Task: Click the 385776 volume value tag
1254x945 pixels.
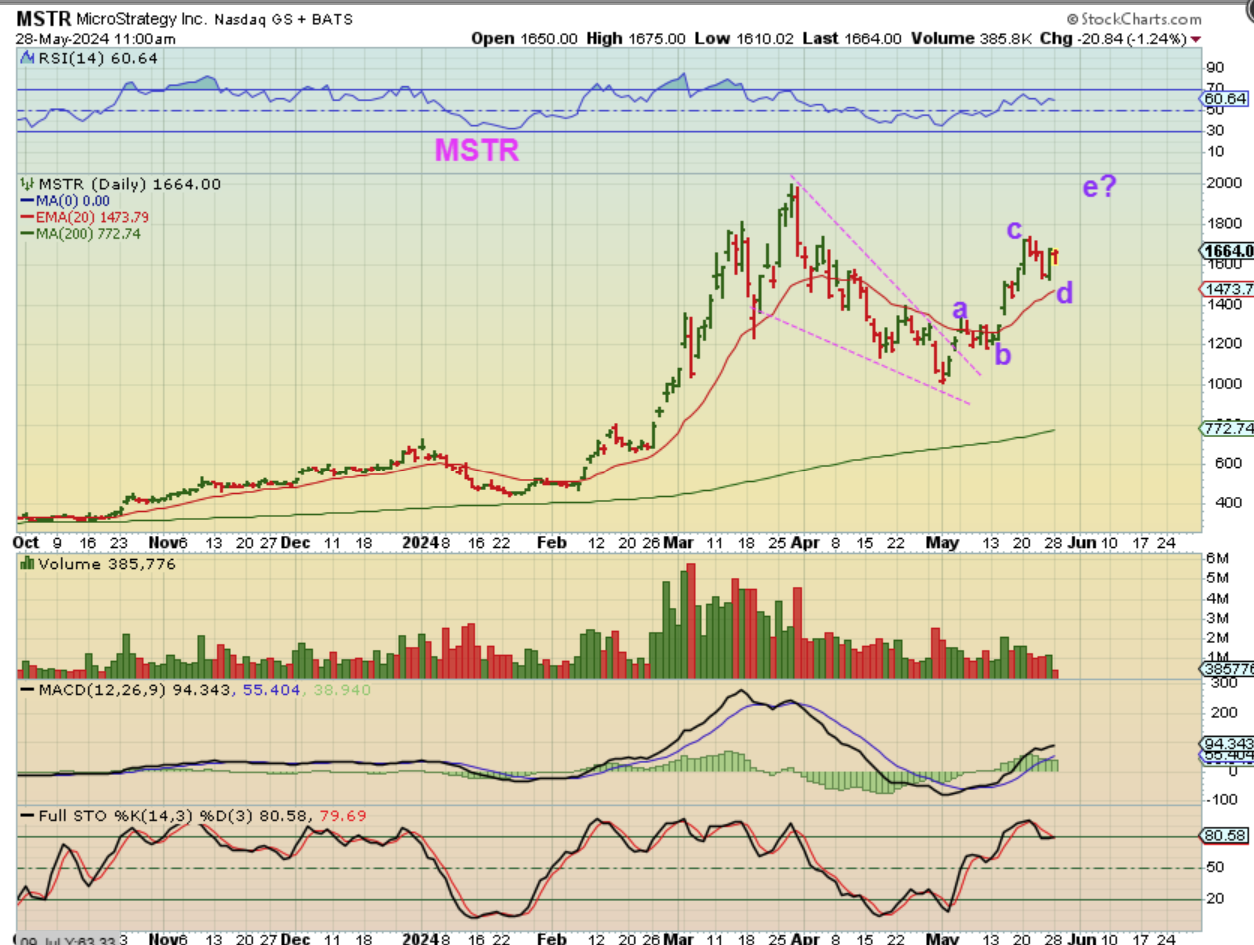Action: (1227, 667)
